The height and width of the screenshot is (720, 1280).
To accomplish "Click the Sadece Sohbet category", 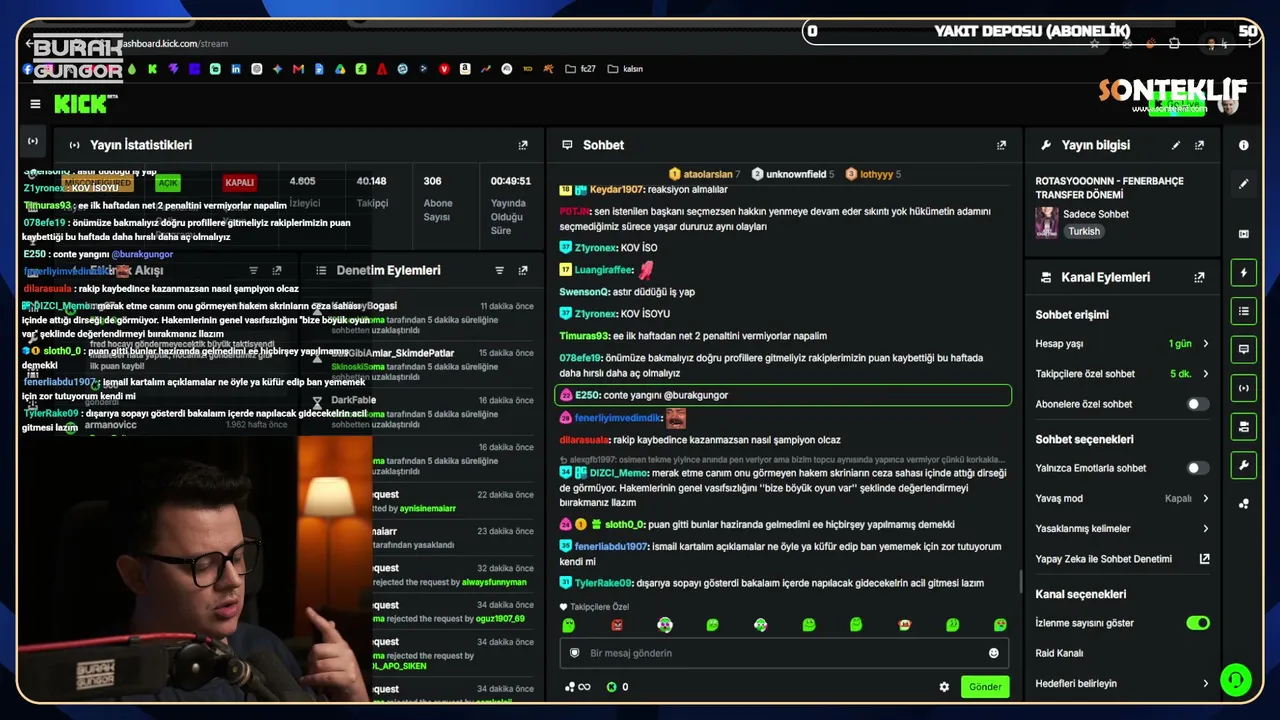I will coord(1096,214).
